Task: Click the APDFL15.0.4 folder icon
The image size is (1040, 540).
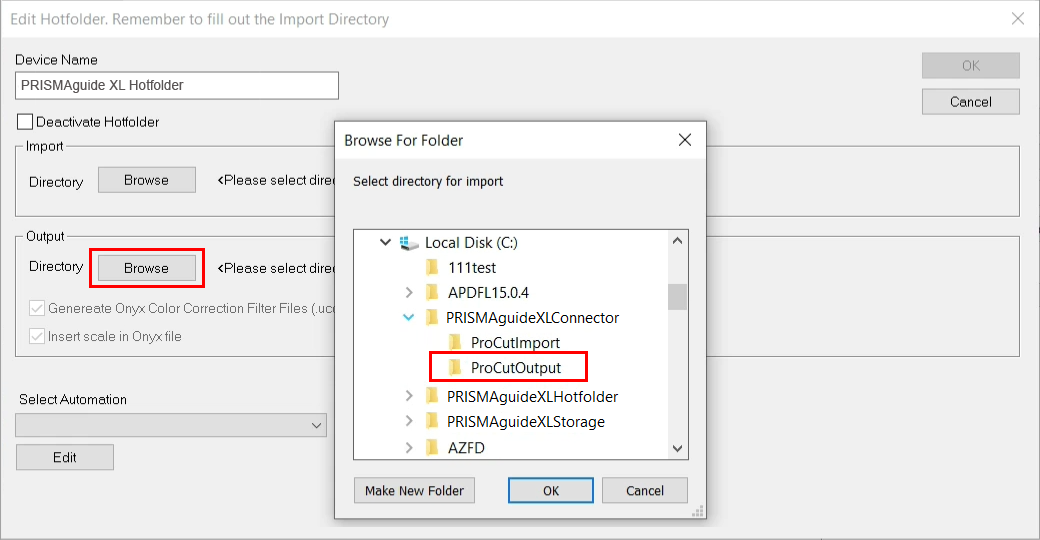Action: (x=432, y=292)
